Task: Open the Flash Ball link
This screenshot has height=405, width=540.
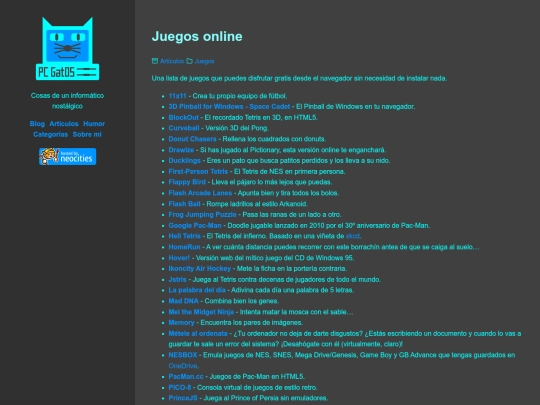Action: click(184, 204)
